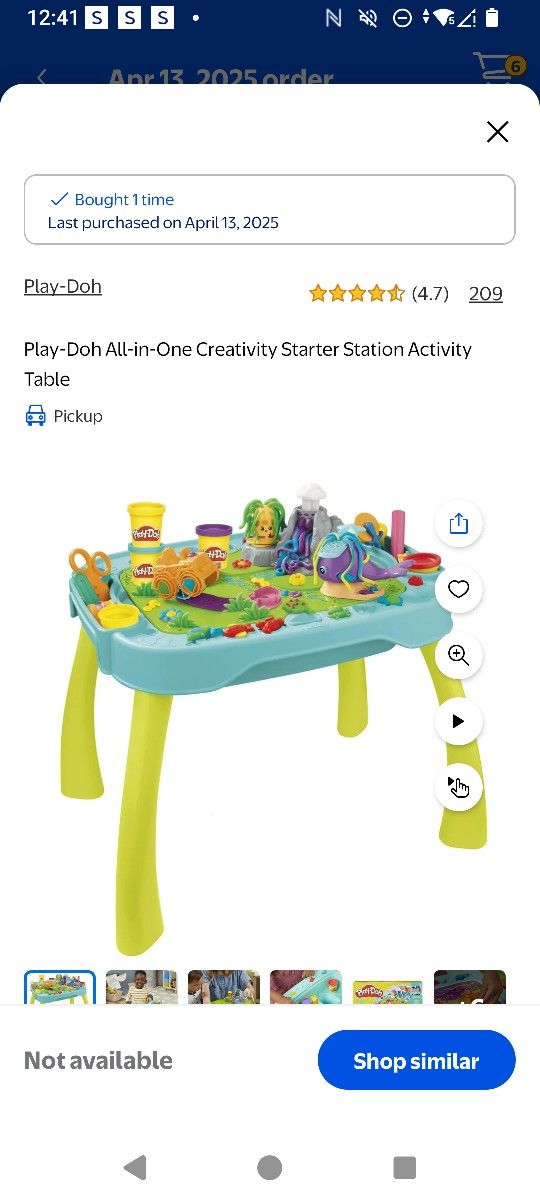Tap the share icon beside product image
The height and width of the screenshot is (1204, 540).
[459, 523]
